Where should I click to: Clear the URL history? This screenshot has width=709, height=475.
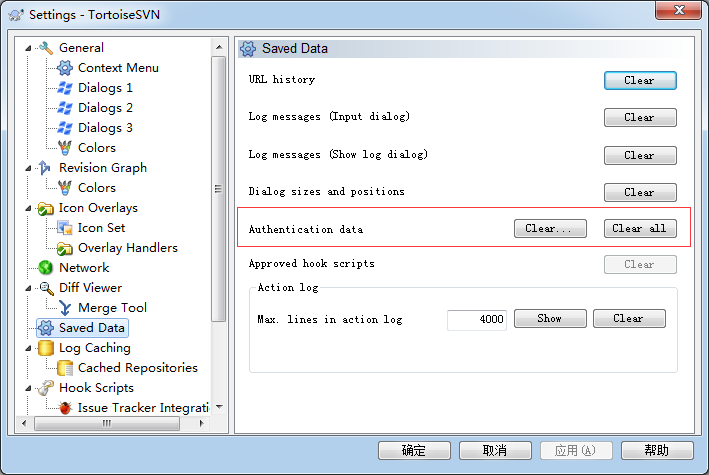[x=640, y=81]
